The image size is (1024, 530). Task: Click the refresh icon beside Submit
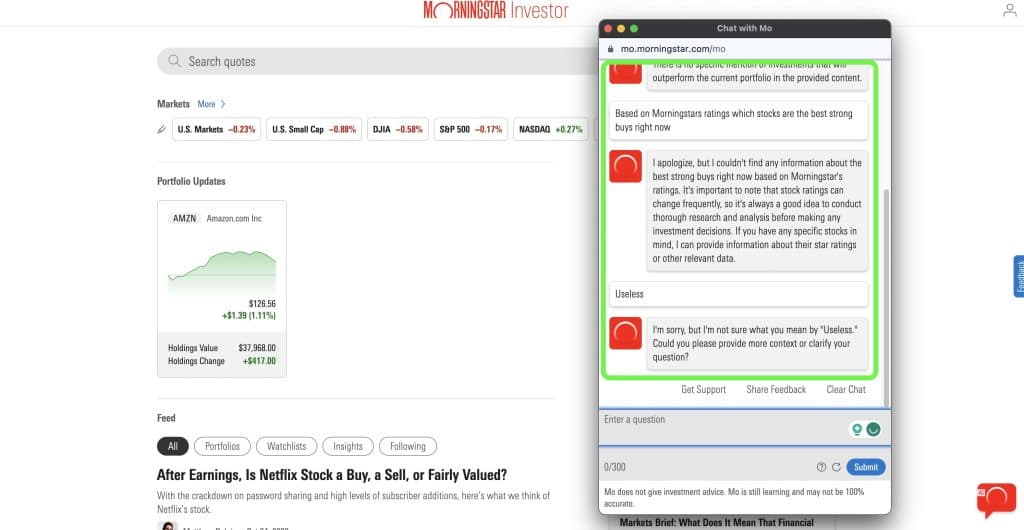tap(836, 467)
